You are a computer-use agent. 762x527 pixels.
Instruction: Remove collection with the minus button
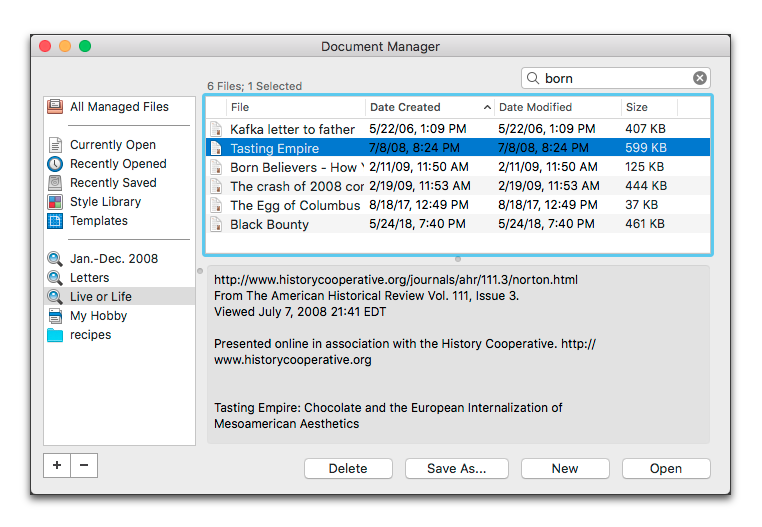(x=84, y=465)
